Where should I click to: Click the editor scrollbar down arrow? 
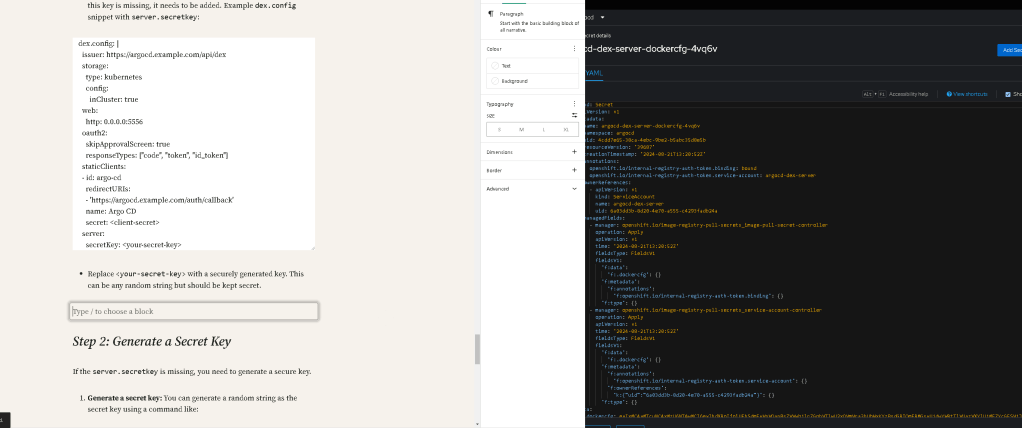tap(477, 424)
